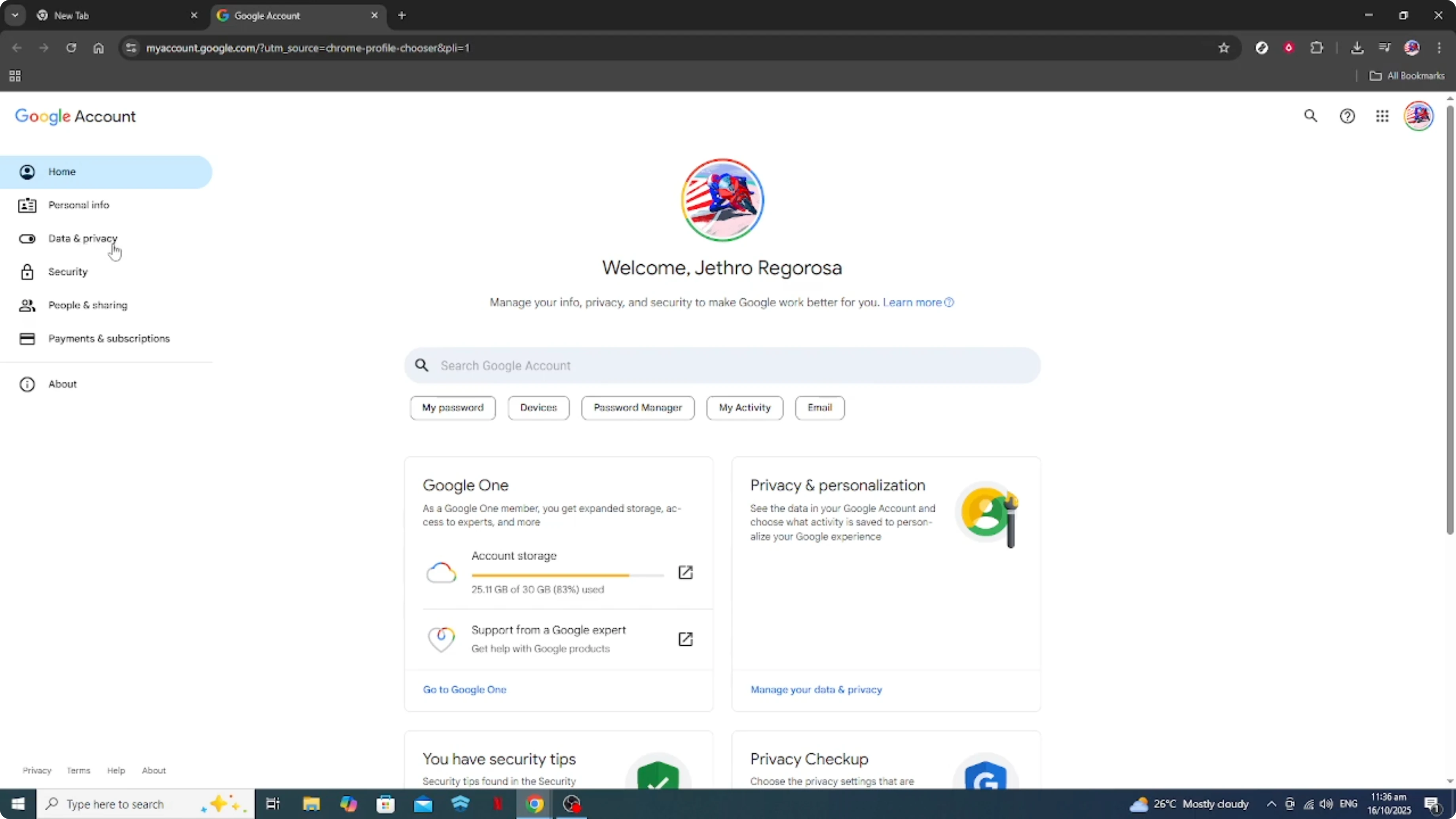Screen dimensions: 1456x819
Task: Open the Home section in sidebar
Action: point(106,172)
